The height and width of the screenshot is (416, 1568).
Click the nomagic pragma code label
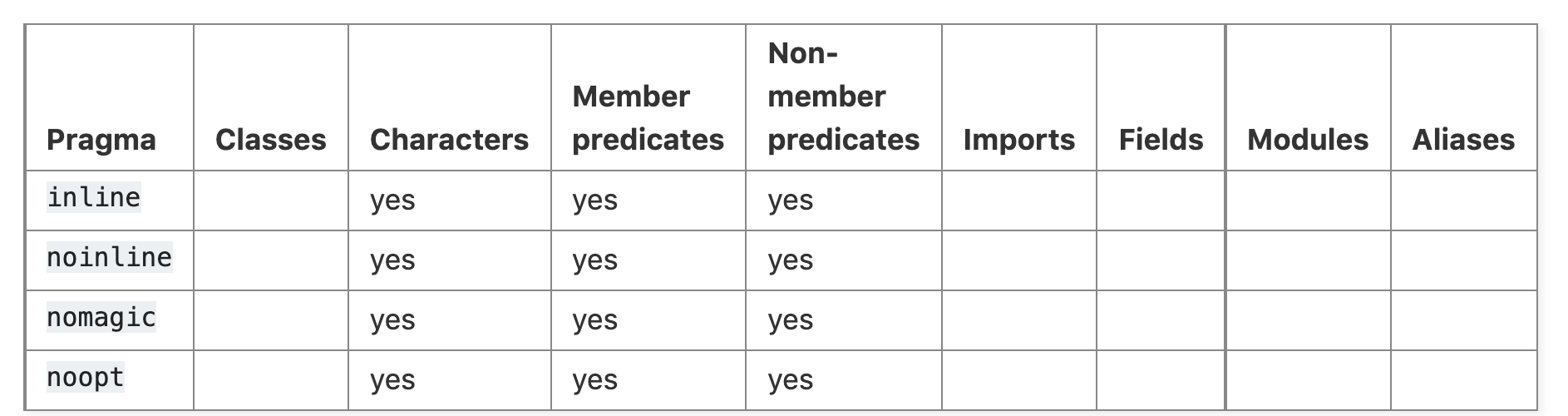tap(101, 318)
